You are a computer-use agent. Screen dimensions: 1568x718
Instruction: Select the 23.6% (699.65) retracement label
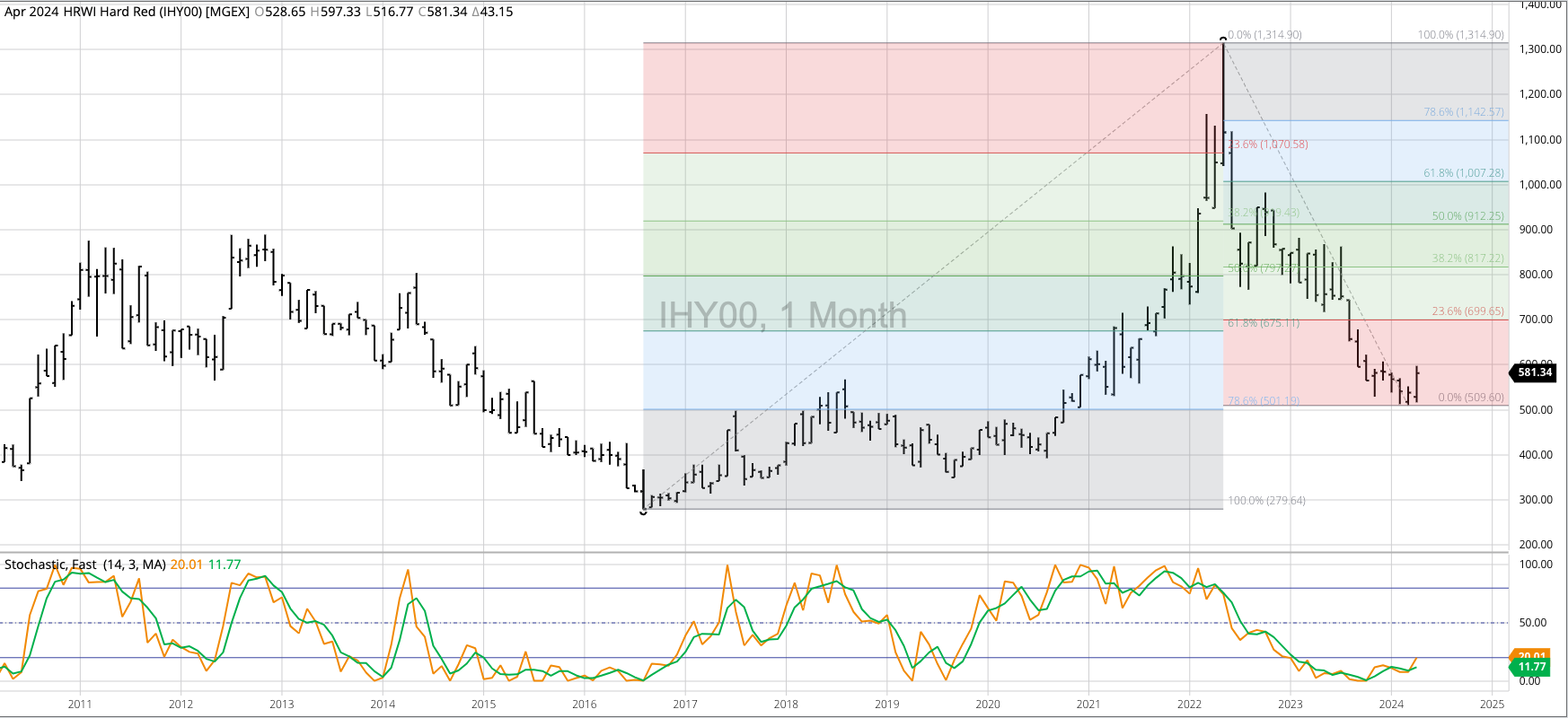(1467, 311)
